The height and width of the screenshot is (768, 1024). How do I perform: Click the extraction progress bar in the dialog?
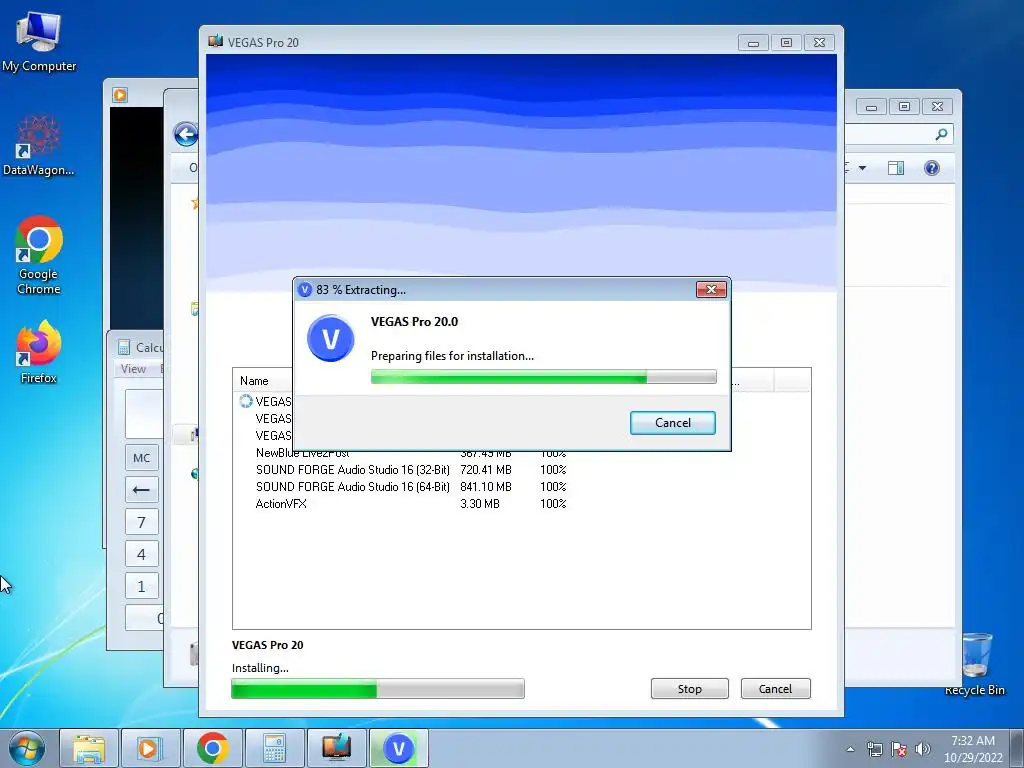pos(543,377)
